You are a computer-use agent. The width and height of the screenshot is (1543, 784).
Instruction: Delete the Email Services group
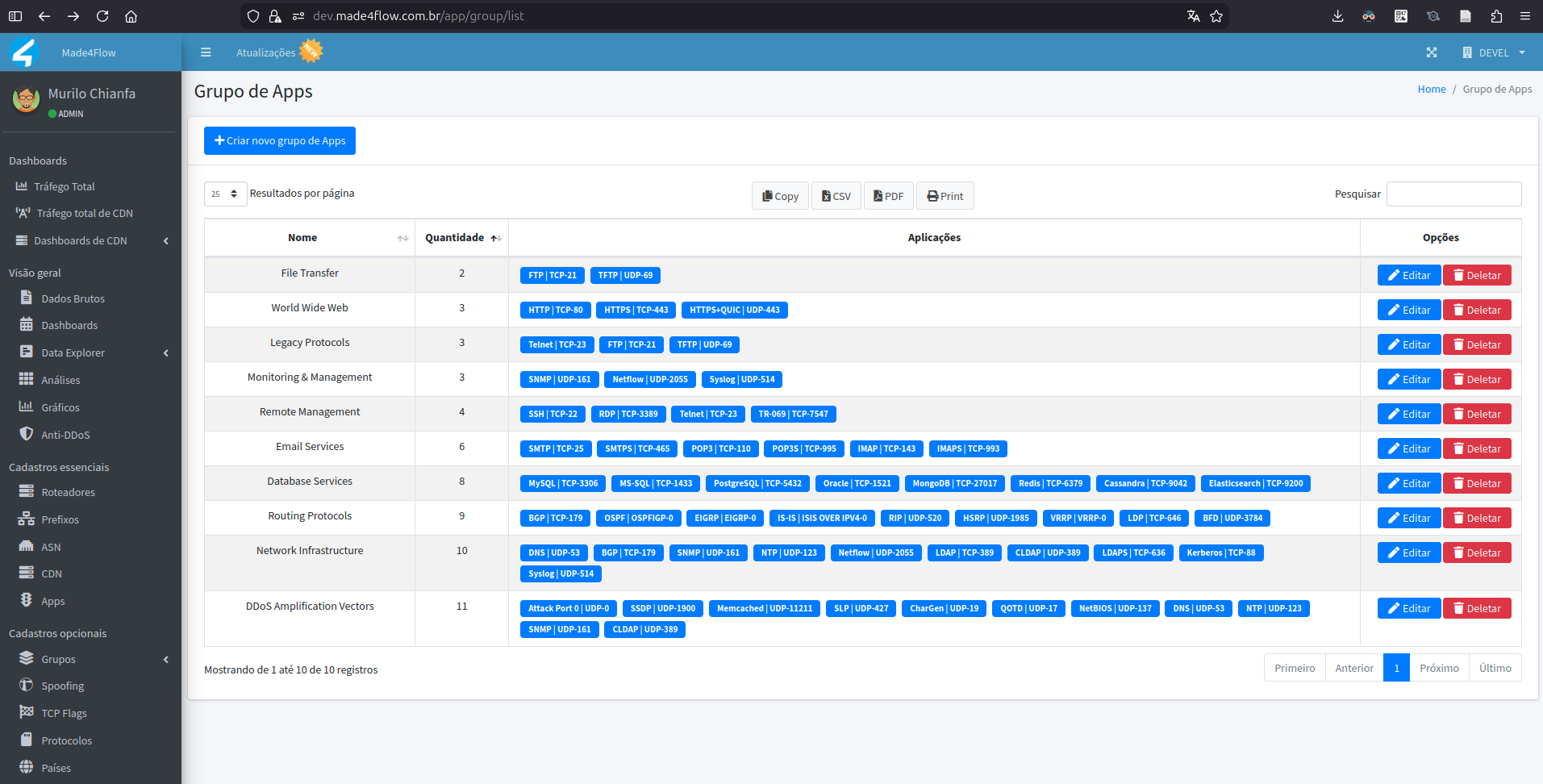click(1476, 448)
